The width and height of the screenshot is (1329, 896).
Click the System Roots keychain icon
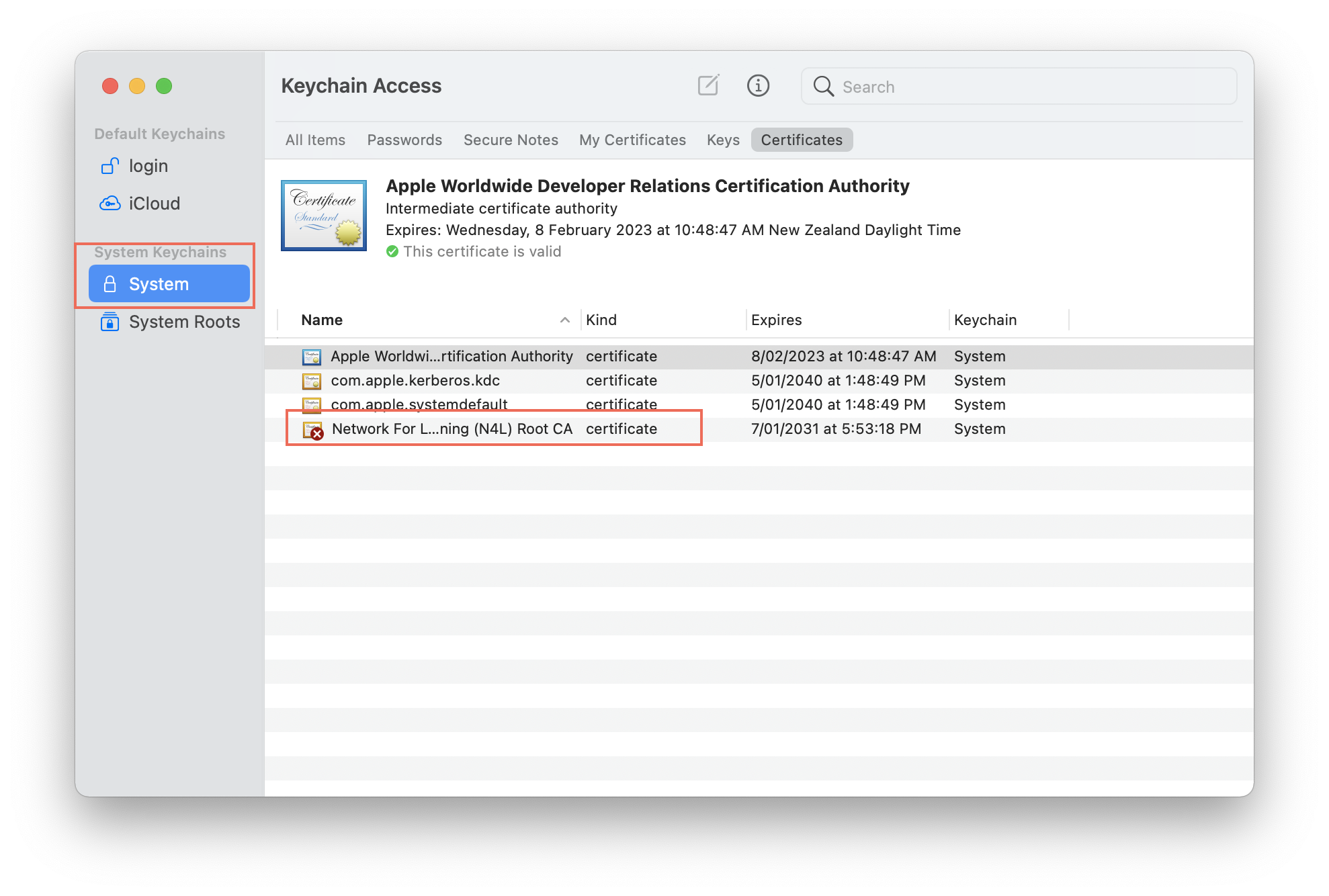(110, 322)
